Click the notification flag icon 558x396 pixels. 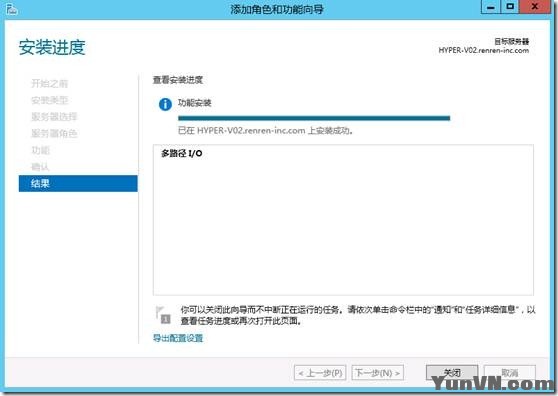pyautogui.click(x=163, y=315)
